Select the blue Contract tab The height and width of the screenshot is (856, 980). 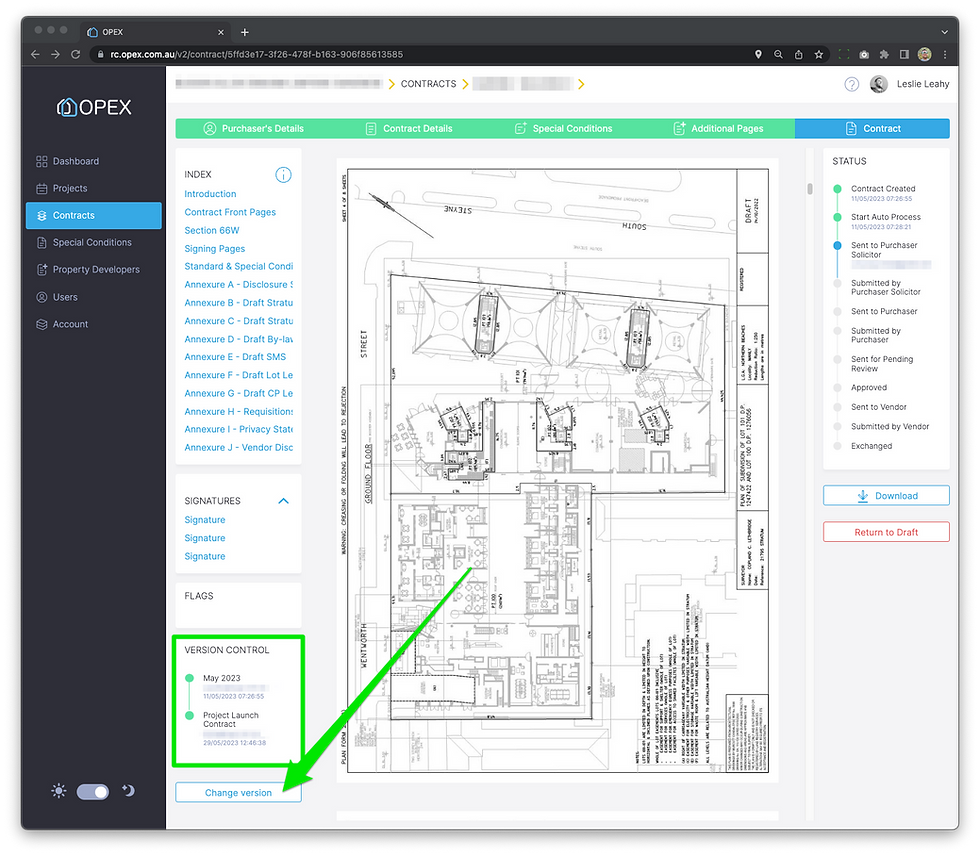872,129
